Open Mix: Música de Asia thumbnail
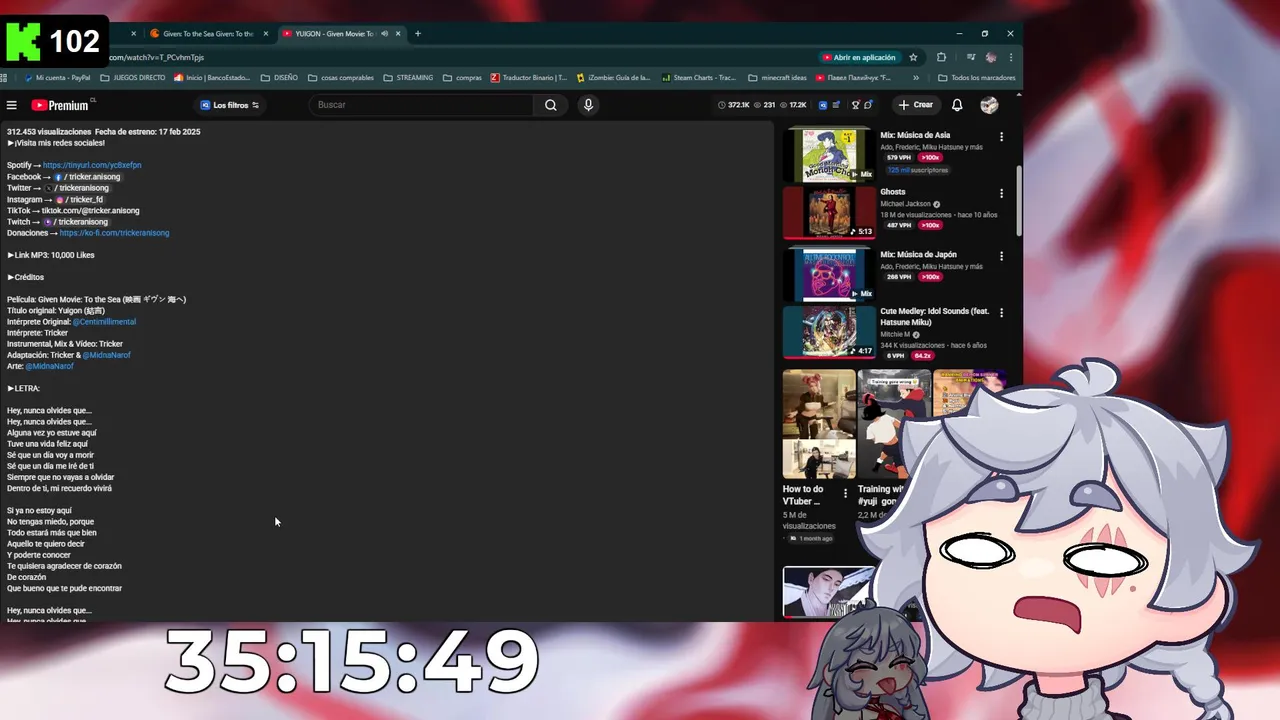 click(x=829, y=154)
